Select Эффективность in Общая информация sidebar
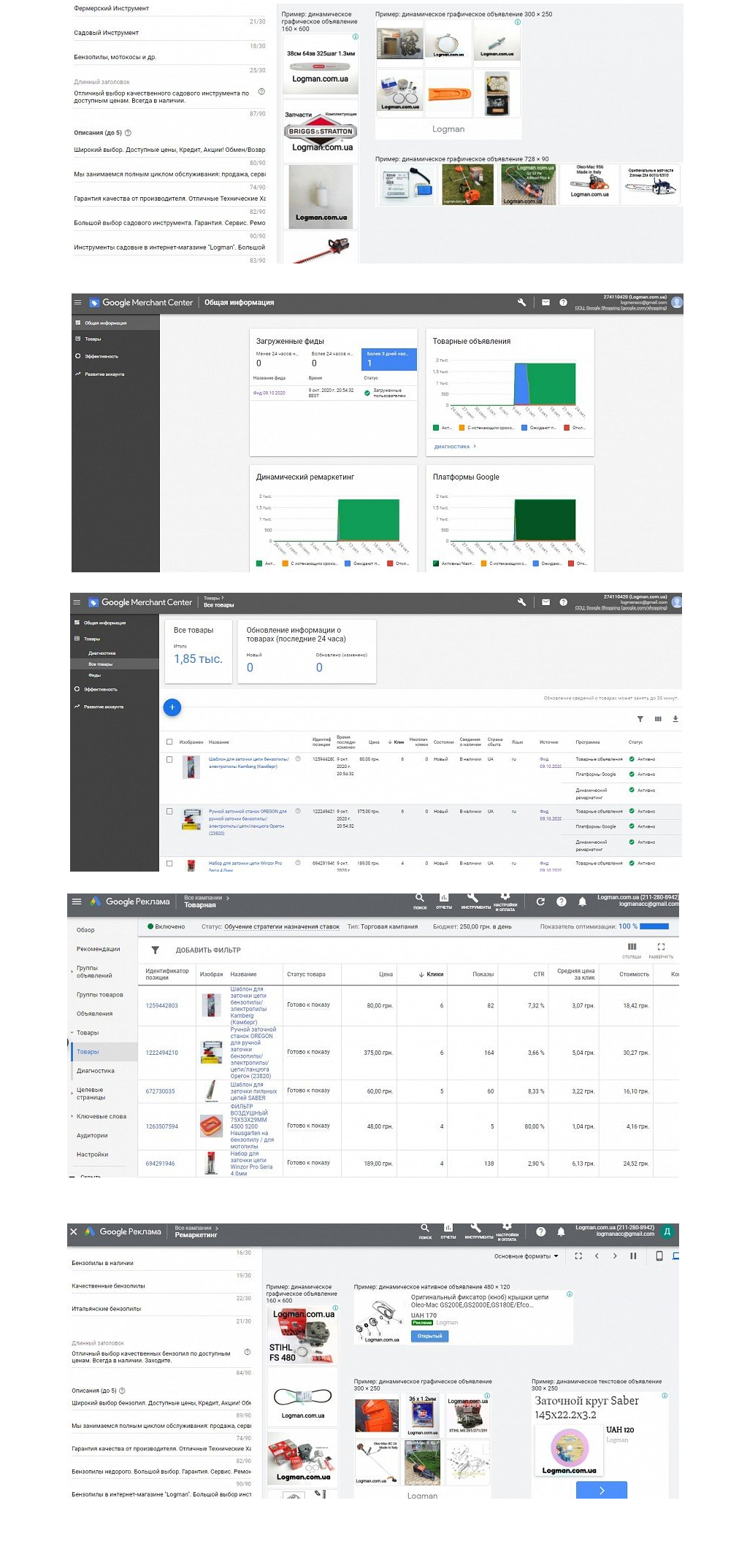This screenshot has height=1568, width=739. pyautogui.click(x=102, y=356)
